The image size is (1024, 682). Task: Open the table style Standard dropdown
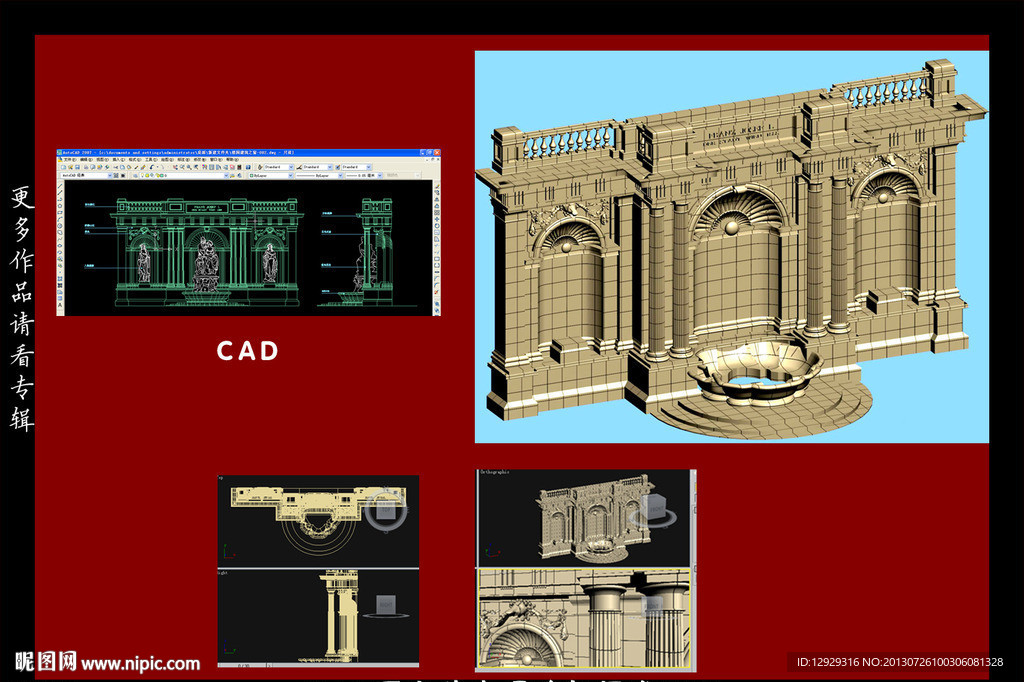coord(357,167)
